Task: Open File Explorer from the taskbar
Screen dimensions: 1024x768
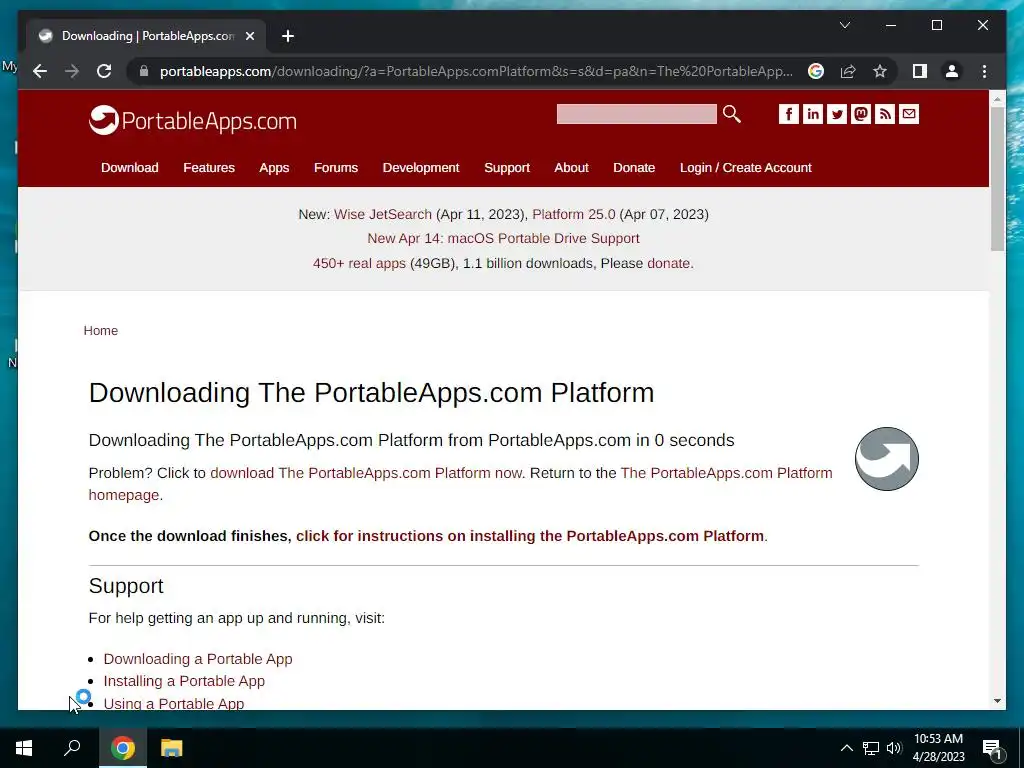Action: coord(172,748)
